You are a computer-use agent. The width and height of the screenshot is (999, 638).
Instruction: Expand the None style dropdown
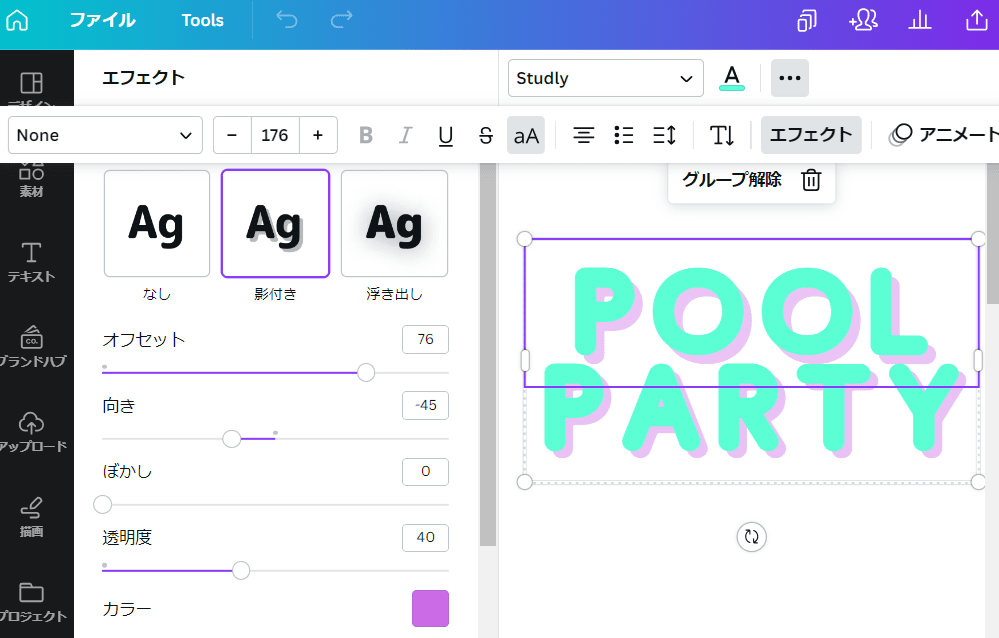(x=105, y=135)
